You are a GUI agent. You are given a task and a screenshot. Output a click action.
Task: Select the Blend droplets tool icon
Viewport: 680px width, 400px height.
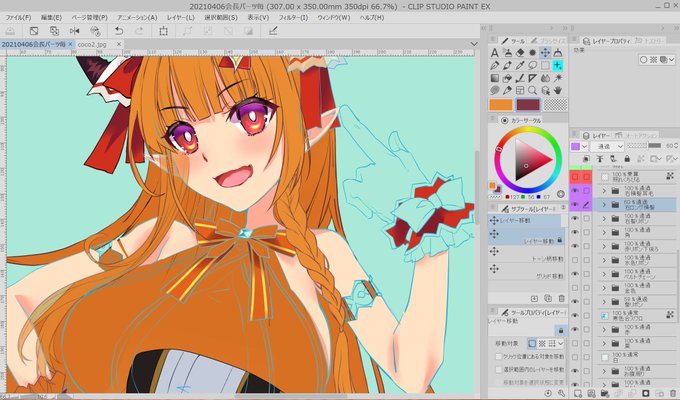[545, 78]
